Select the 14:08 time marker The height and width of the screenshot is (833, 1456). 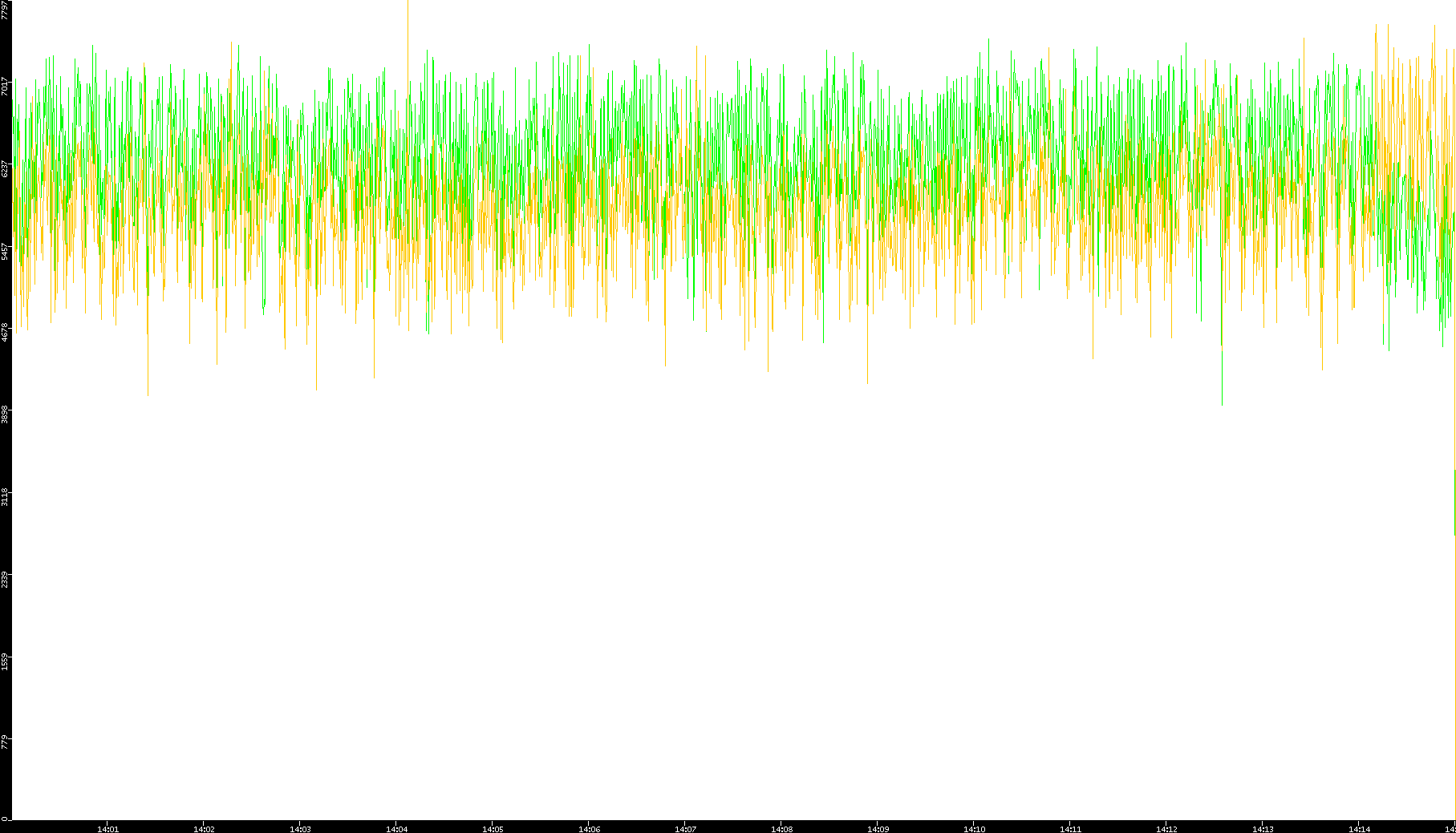click(781, 828)
